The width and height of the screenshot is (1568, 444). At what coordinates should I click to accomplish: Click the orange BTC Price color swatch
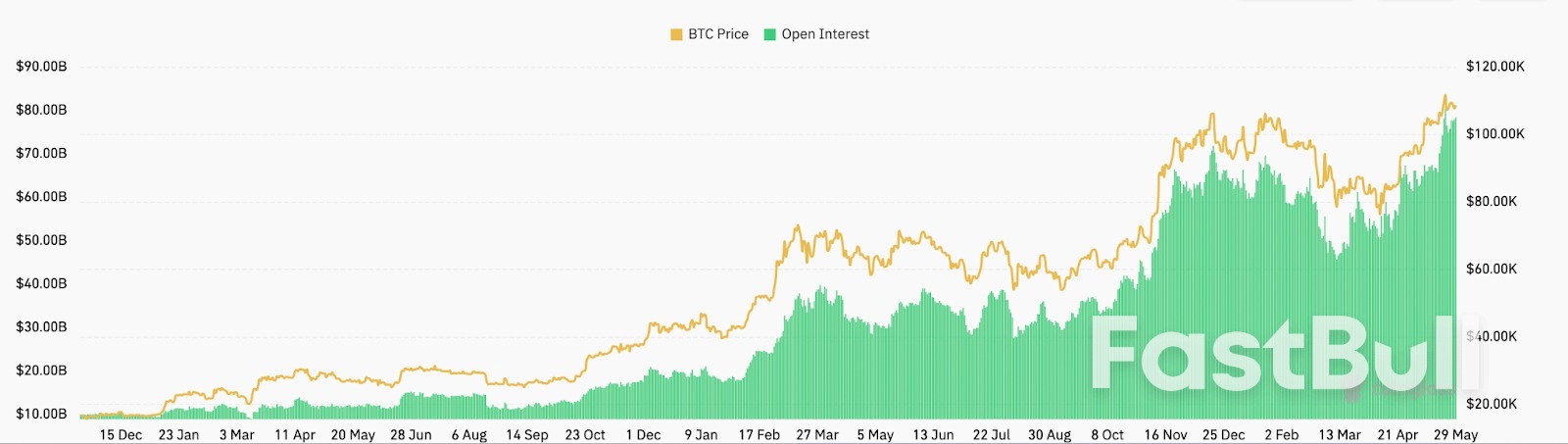point(676,34)
